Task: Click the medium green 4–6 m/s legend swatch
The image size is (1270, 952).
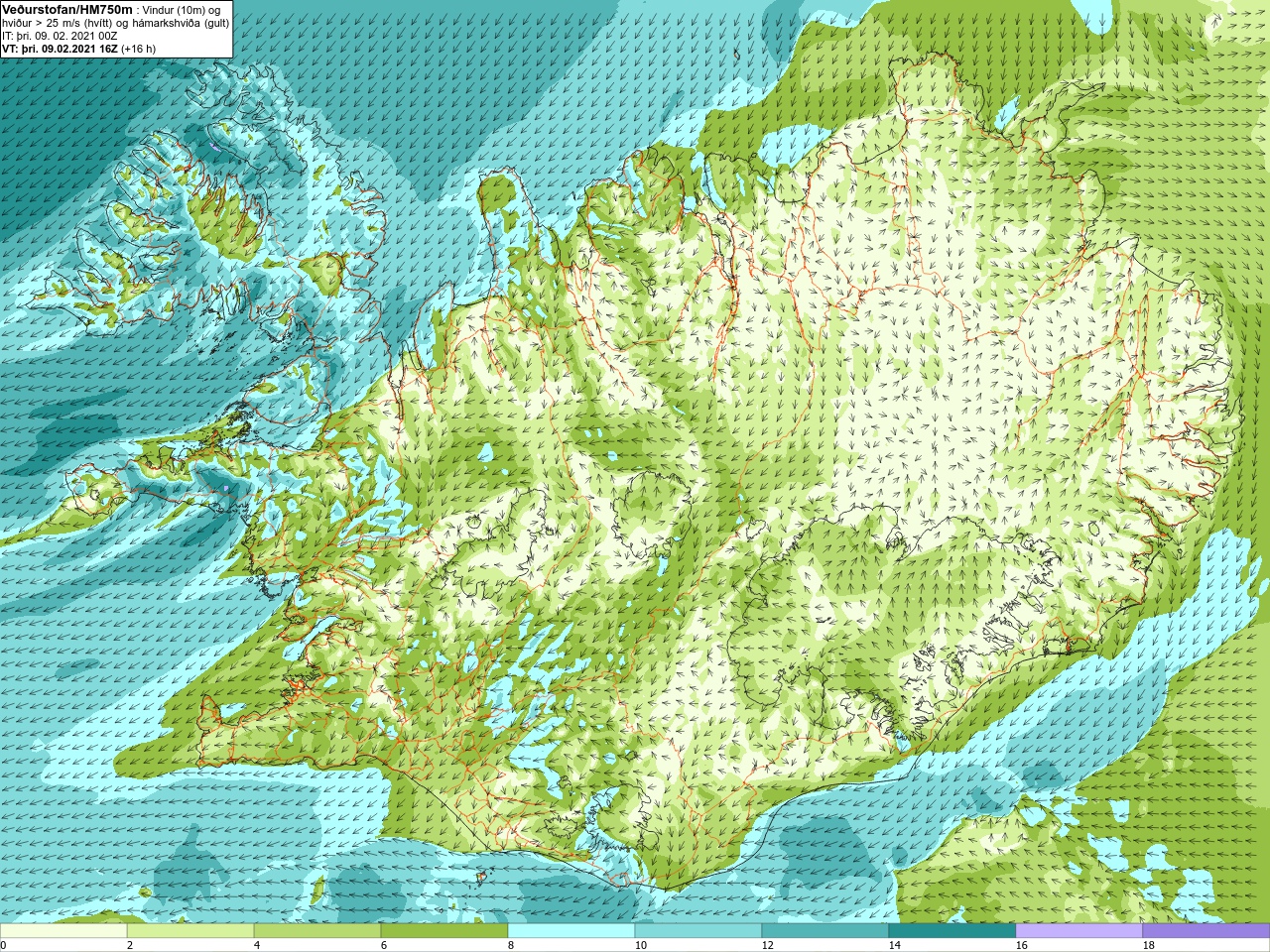Action: (x=317, y=930)
